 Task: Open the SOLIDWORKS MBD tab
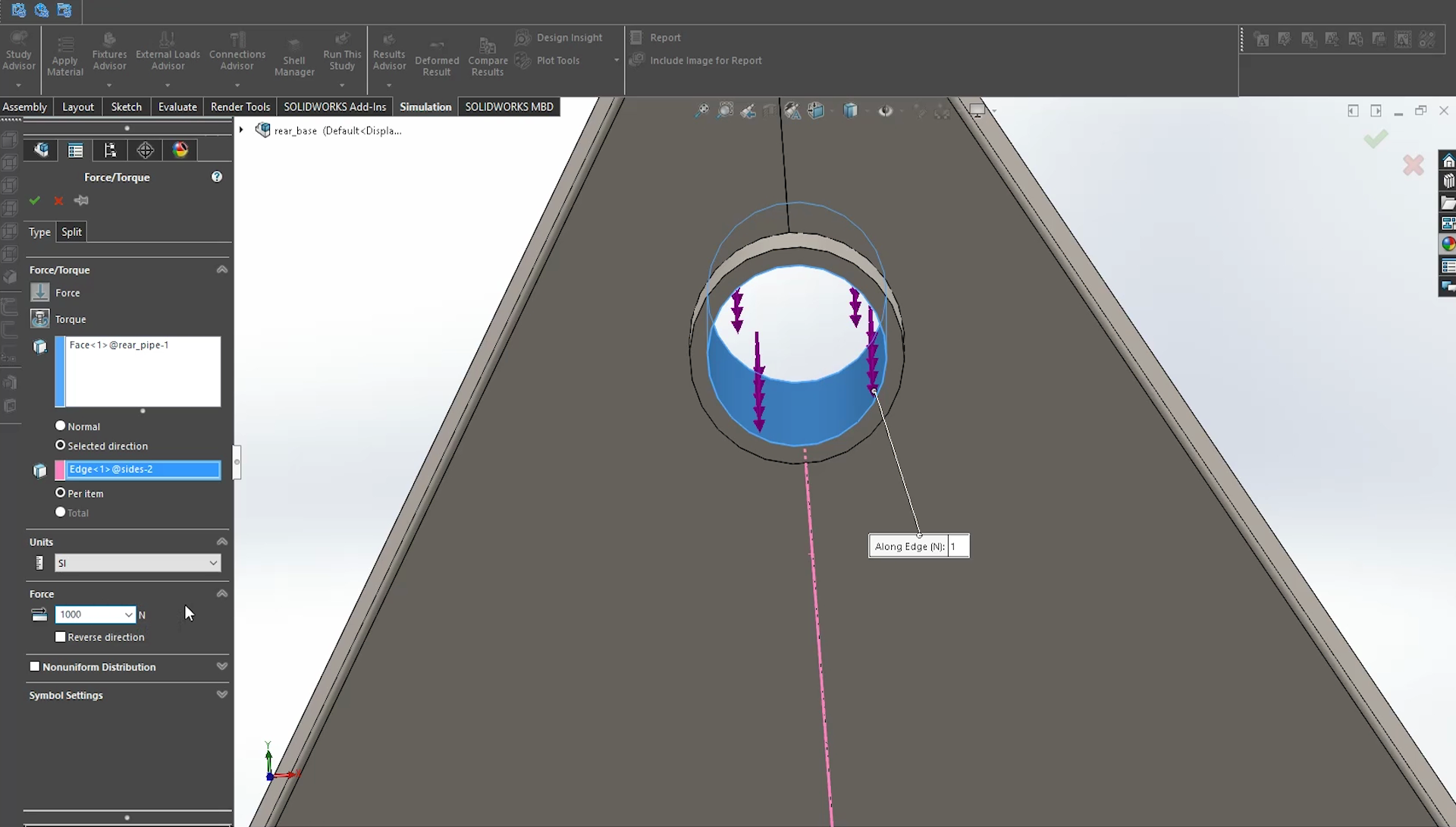pyautogui.click(x=509, y=107)
